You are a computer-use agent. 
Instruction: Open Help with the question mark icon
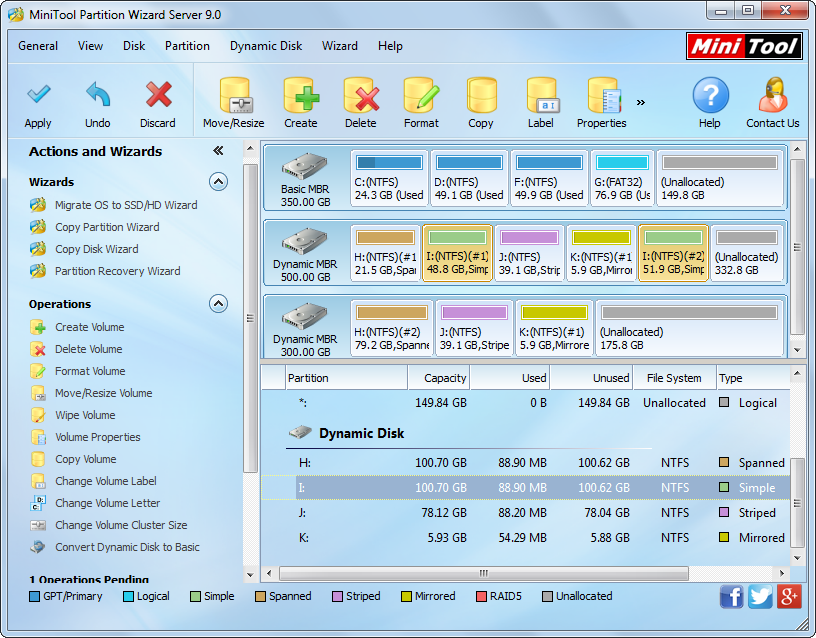pyautogui.click(x=710, y=95)
